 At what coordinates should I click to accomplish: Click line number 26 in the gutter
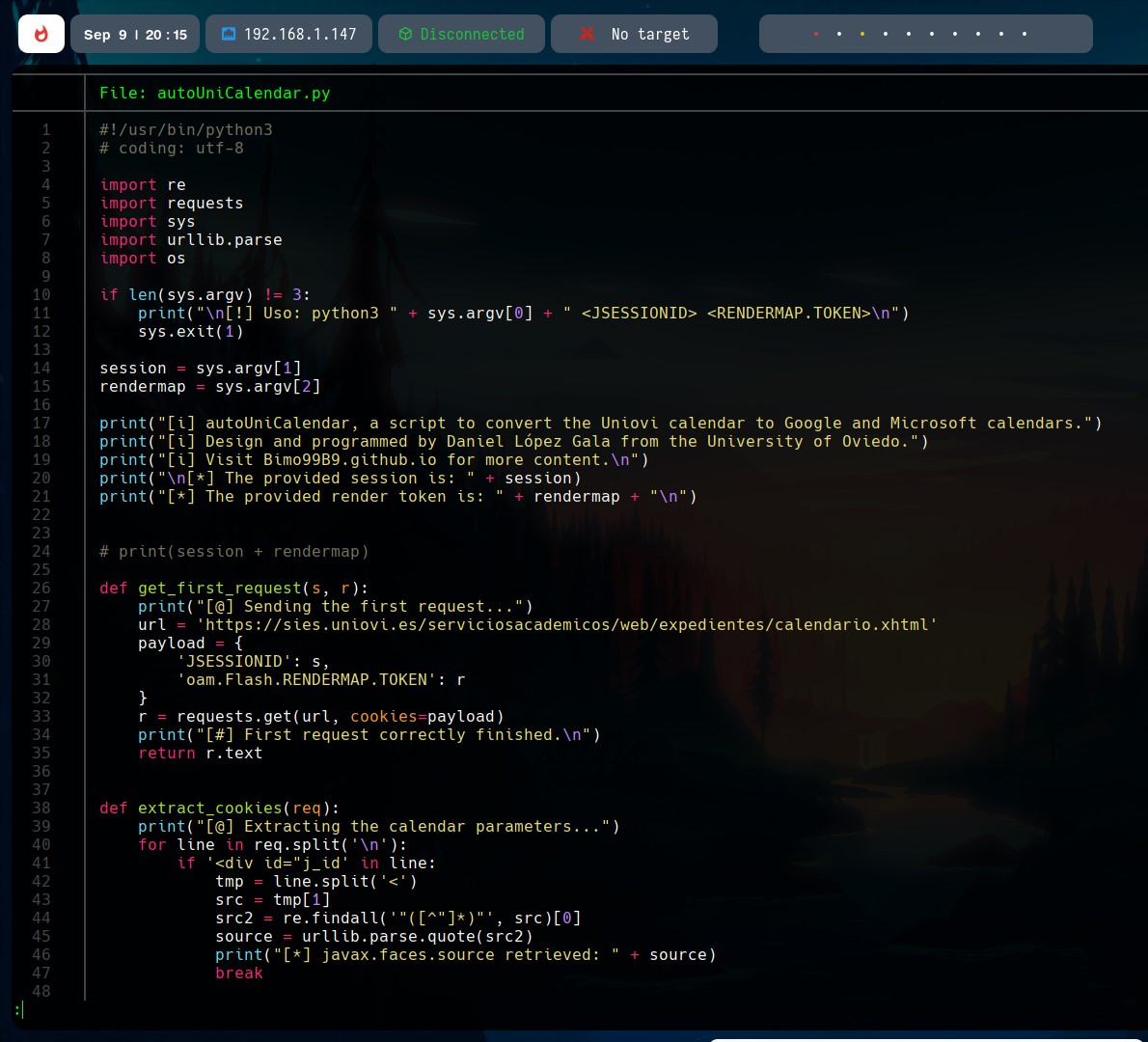[41, 588]
